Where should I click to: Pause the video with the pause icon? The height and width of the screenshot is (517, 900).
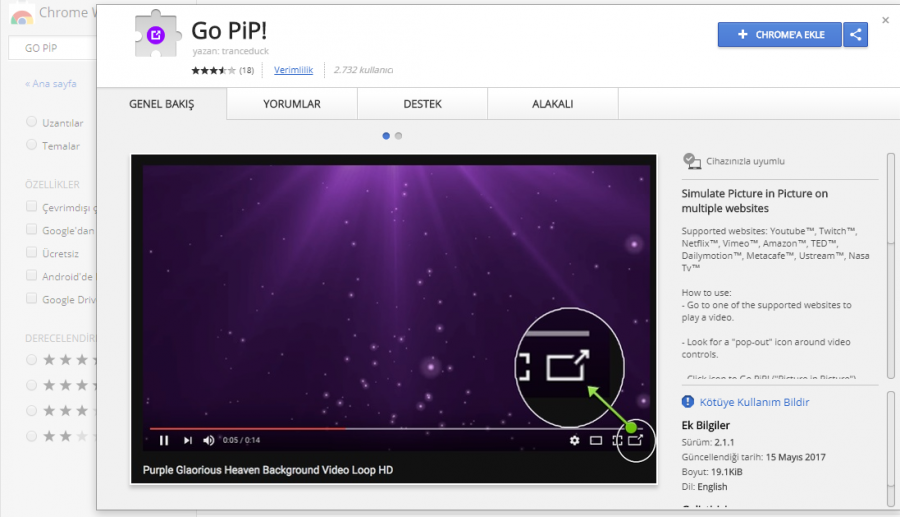coord(164,440)
